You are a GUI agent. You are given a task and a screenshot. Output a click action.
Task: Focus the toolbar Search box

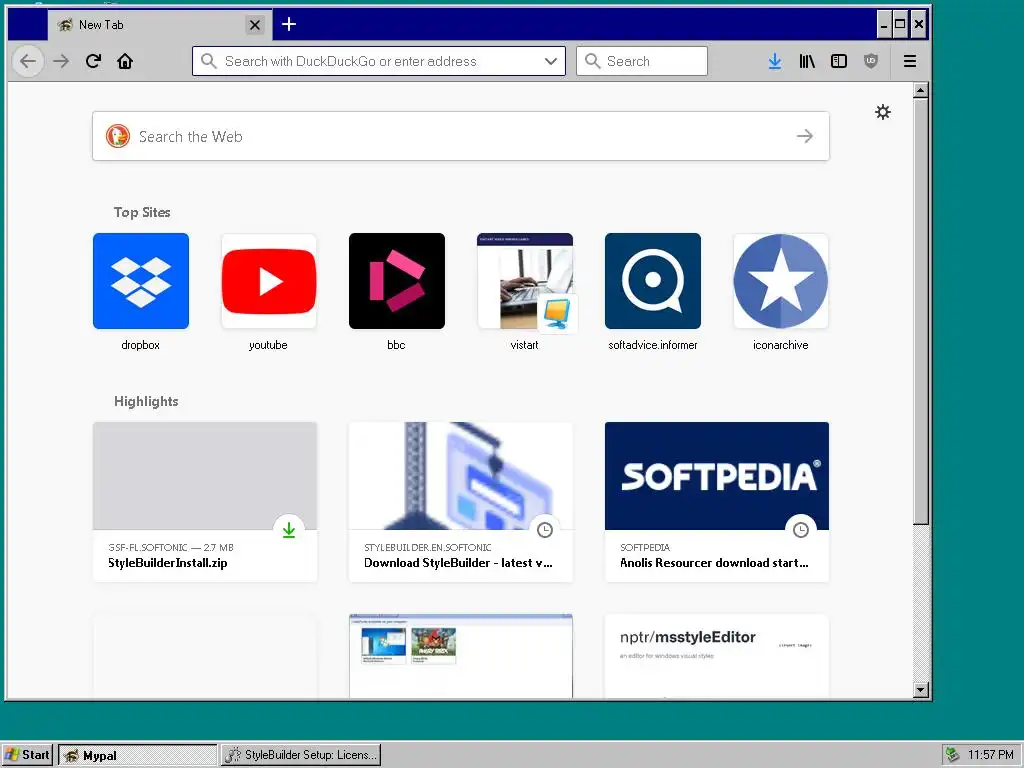(x=641, y=61)
